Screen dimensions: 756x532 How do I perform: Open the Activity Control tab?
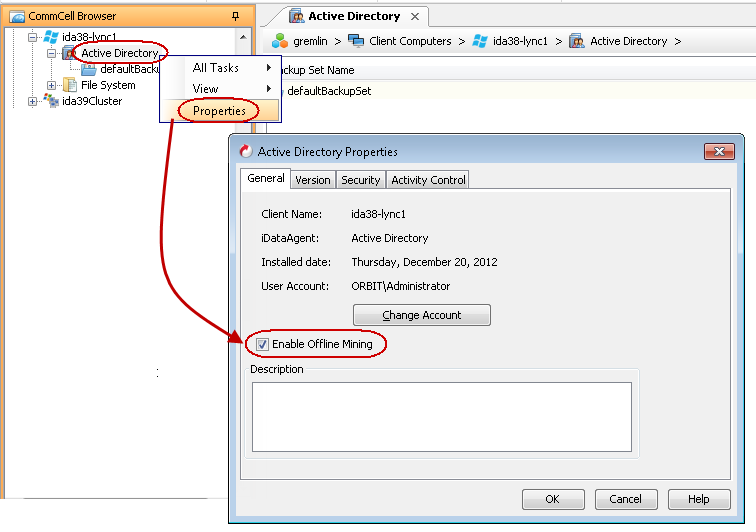pos(428,180)
